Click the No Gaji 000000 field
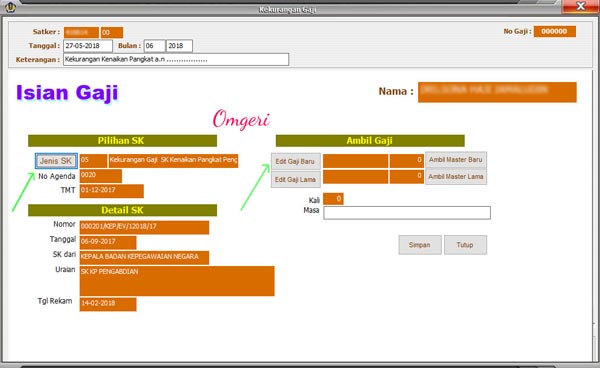600x368 pixels. pyautogui.click(x=555, y=31)
